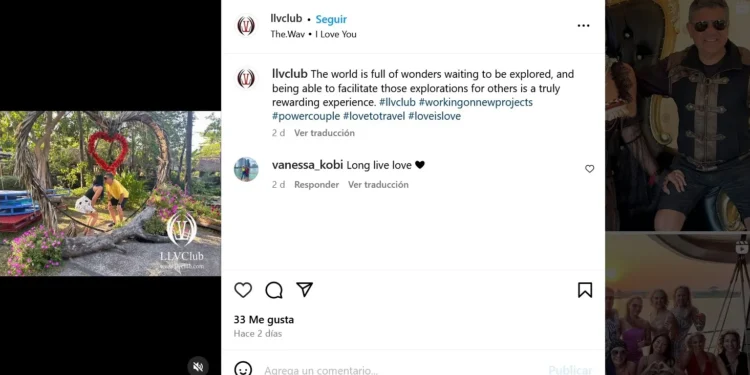The height and width of the screenshot is (375, 750).
Task: Like vanessa_kobi's comment with small heart
Action: [589, 169]
